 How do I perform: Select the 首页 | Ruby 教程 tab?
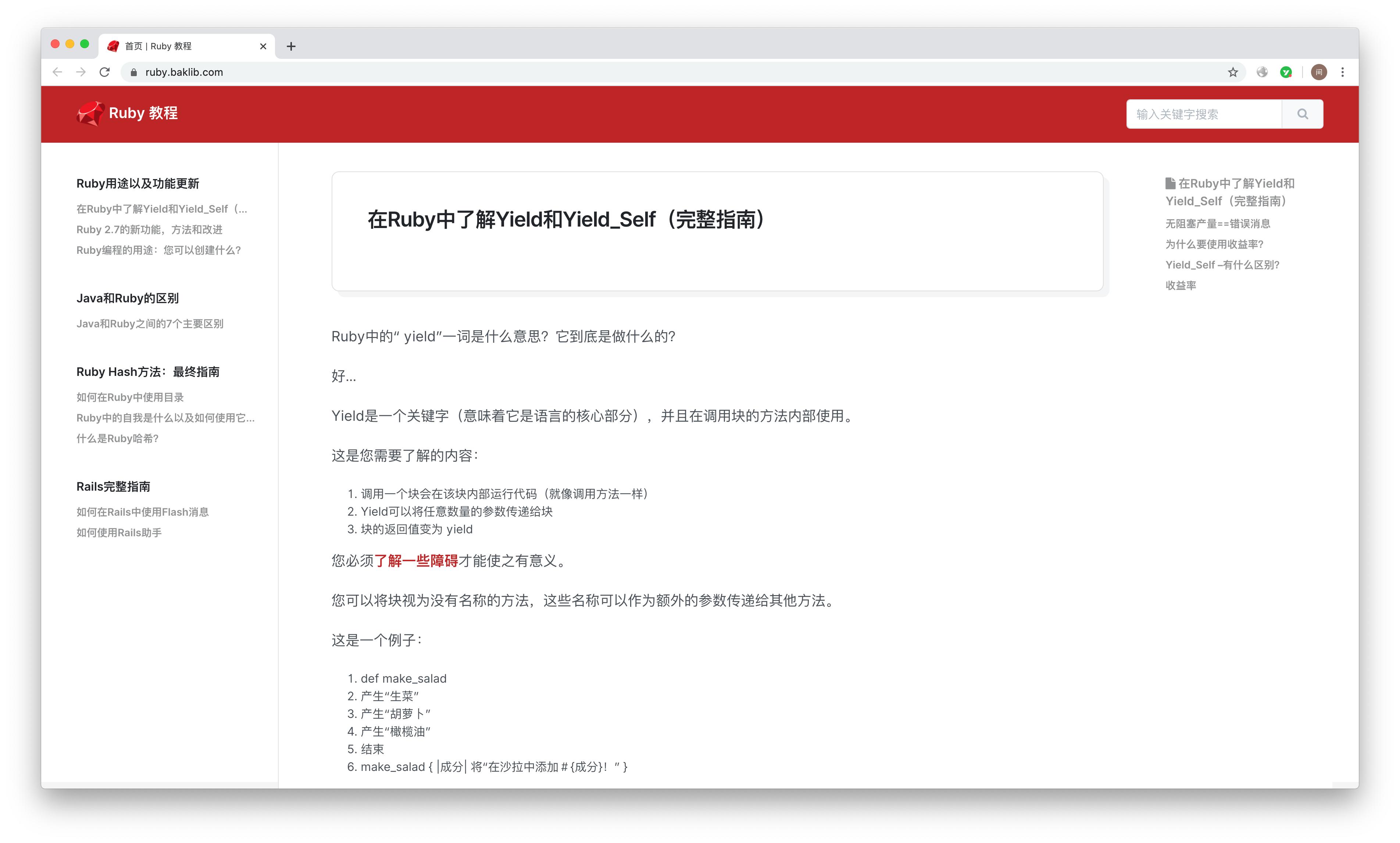[187, 46]
